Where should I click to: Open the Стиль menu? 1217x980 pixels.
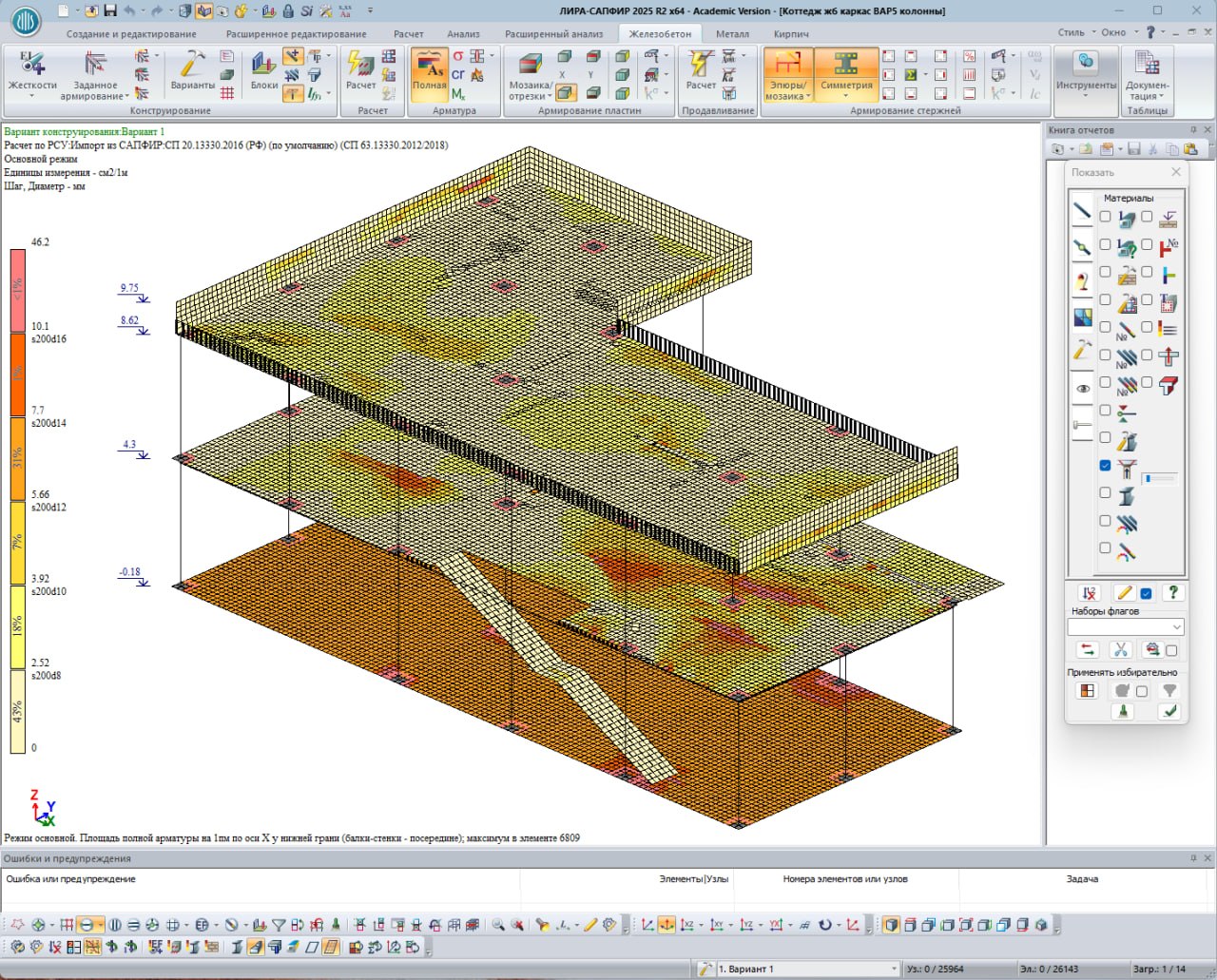pyautogui.click(x=1071, y=32)
